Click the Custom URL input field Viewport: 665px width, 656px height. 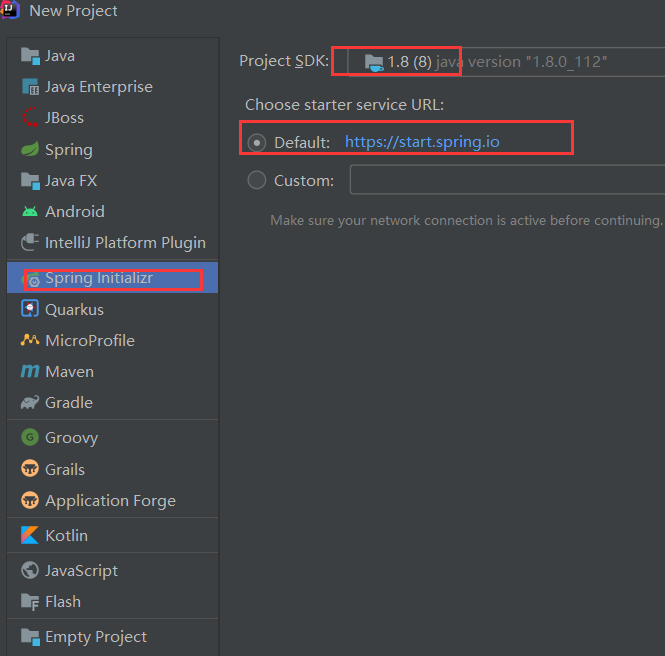pos(506,180)
